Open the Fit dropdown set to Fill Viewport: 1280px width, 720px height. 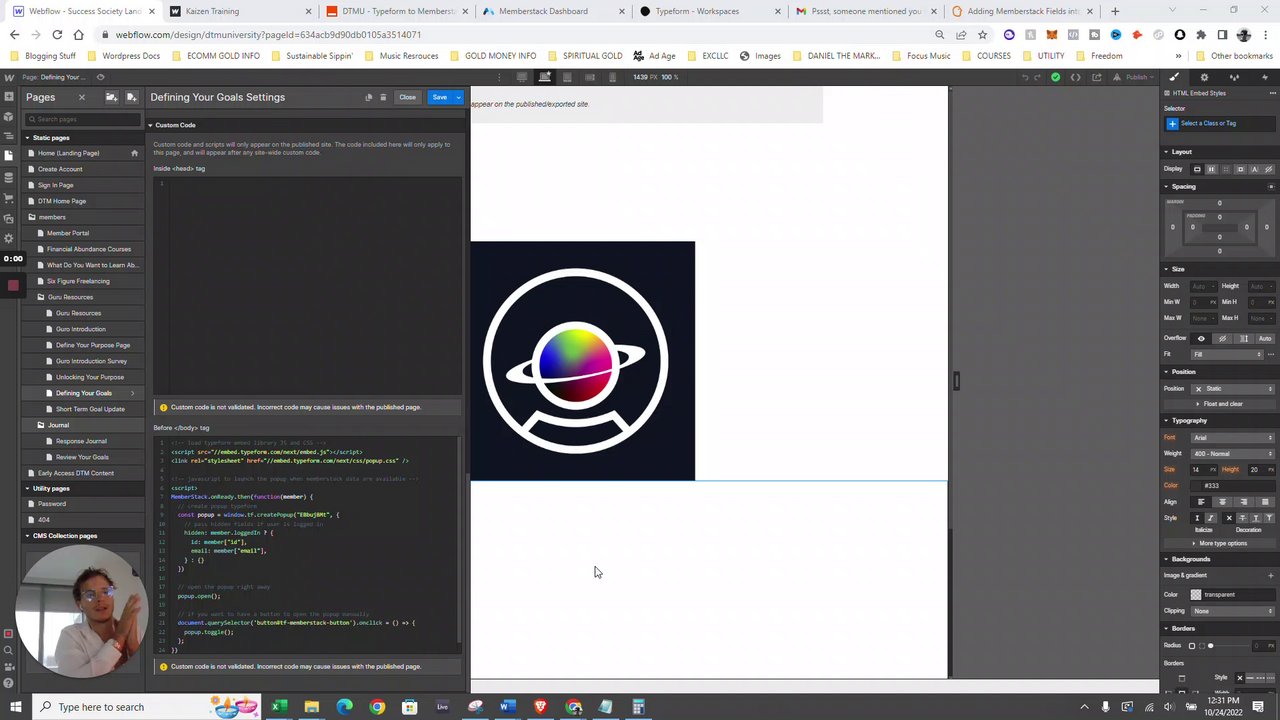point(1227,354)
